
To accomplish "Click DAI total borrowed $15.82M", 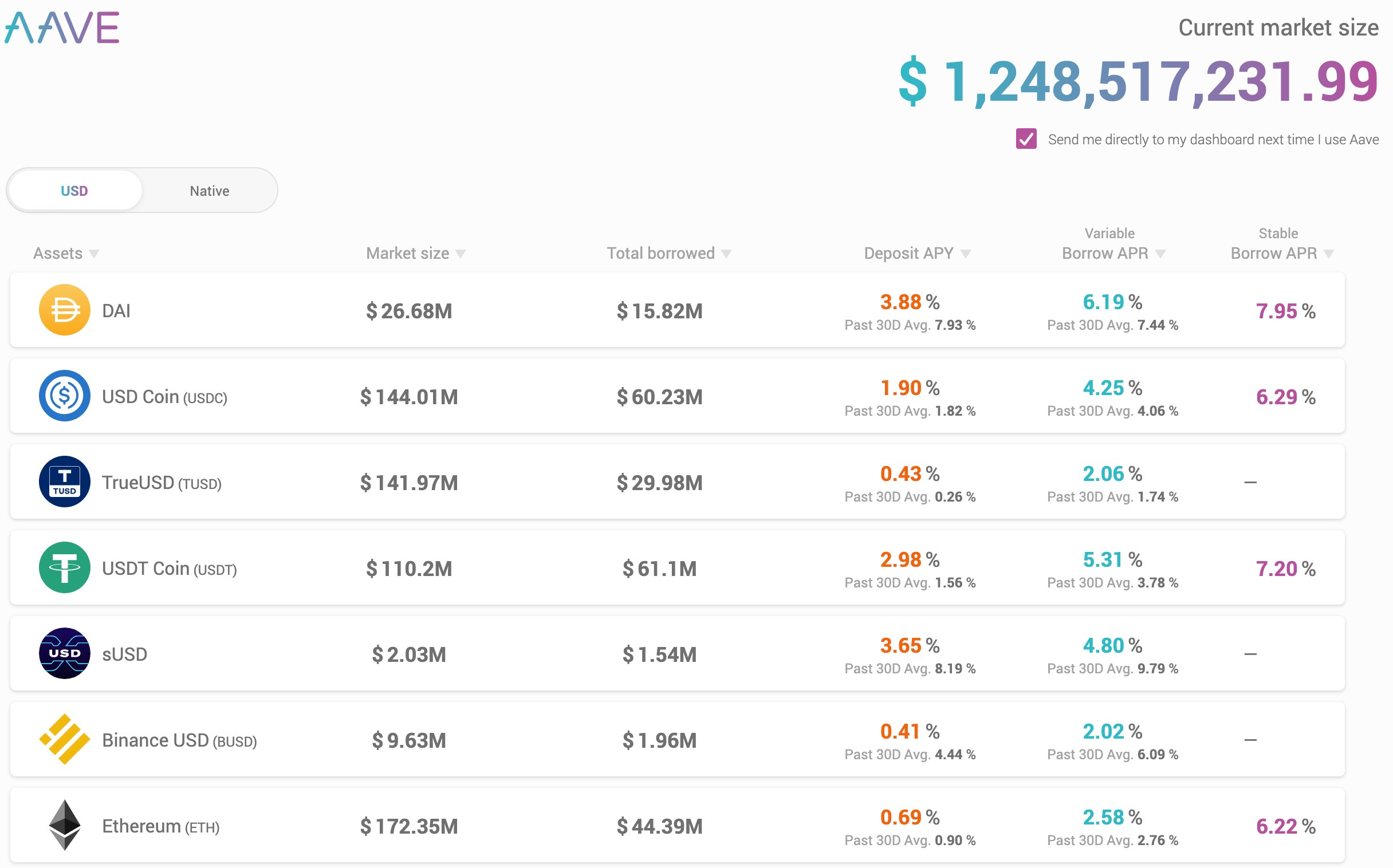I will (660, 310).
